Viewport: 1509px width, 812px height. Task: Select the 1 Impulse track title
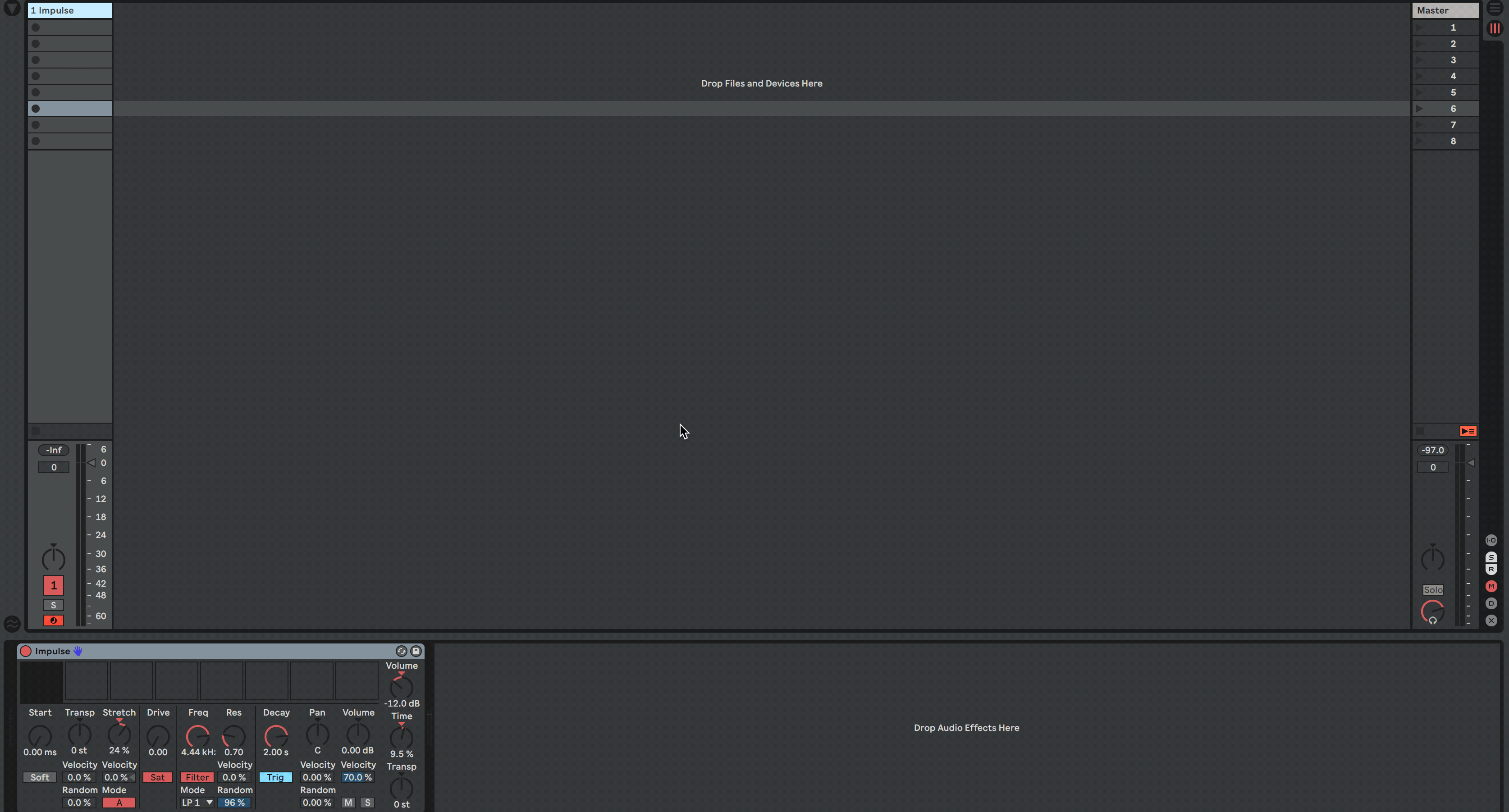click(69, 10)
